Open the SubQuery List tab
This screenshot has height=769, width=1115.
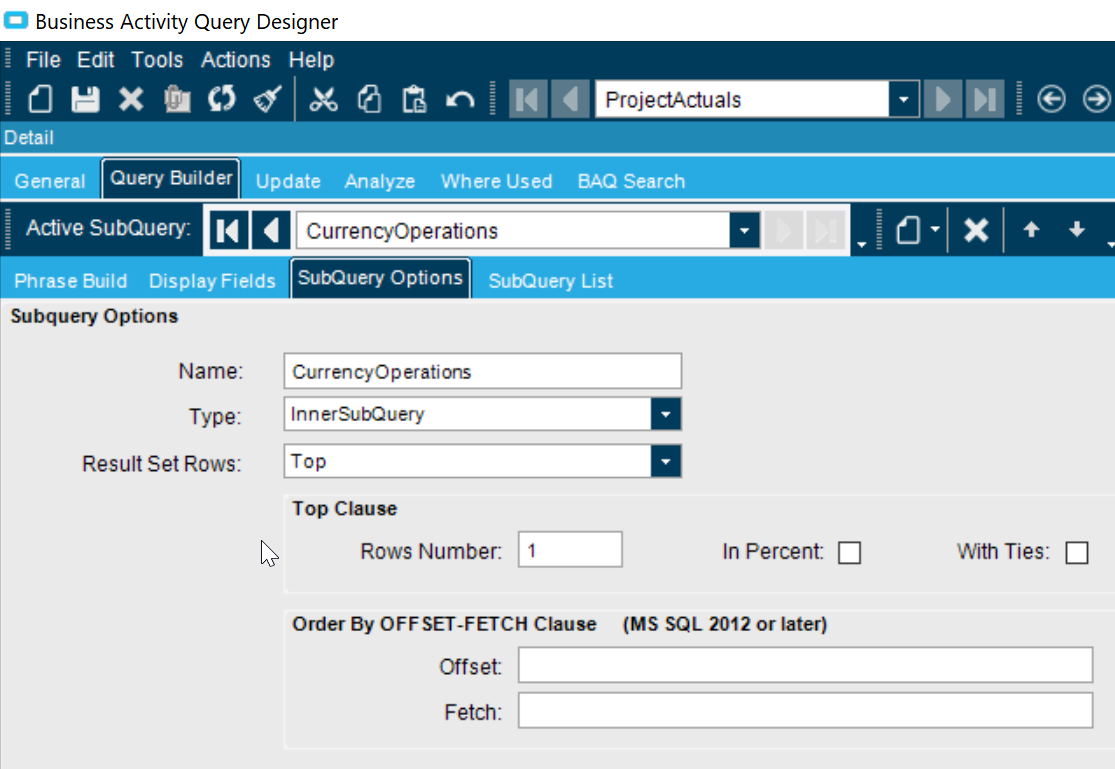coord(550,280)
